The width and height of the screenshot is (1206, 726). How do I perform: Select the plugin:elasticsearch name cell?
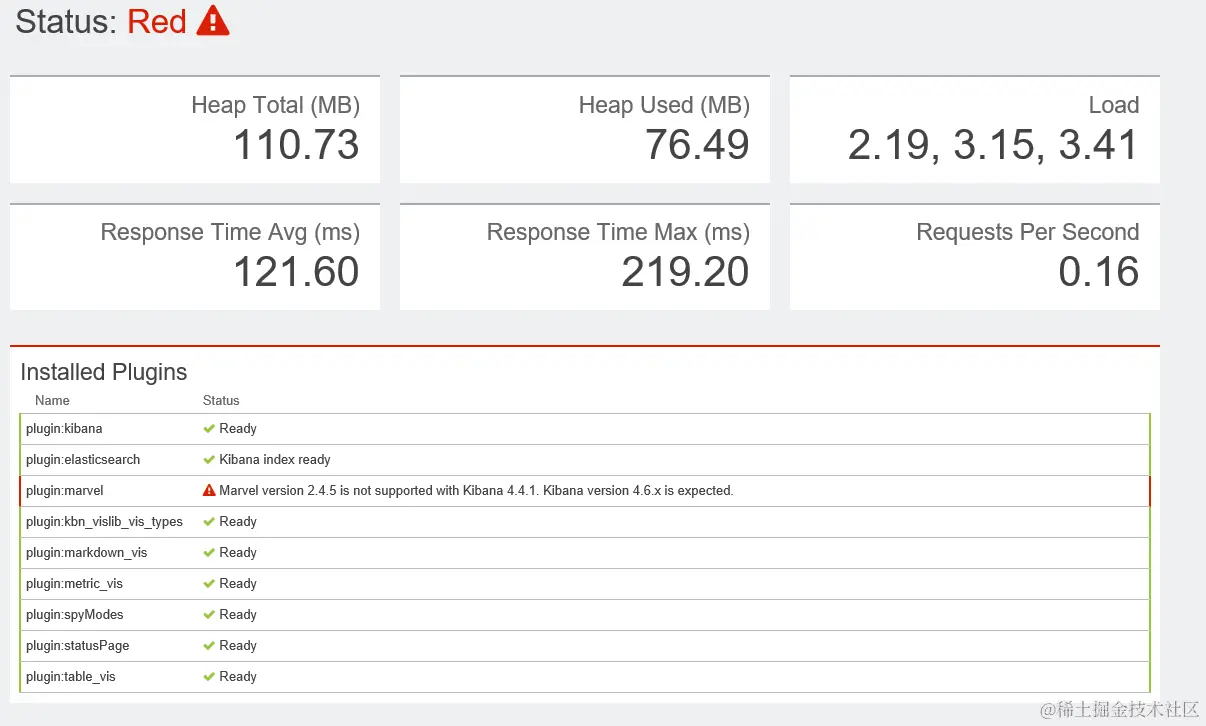click(x=83, y=460)
